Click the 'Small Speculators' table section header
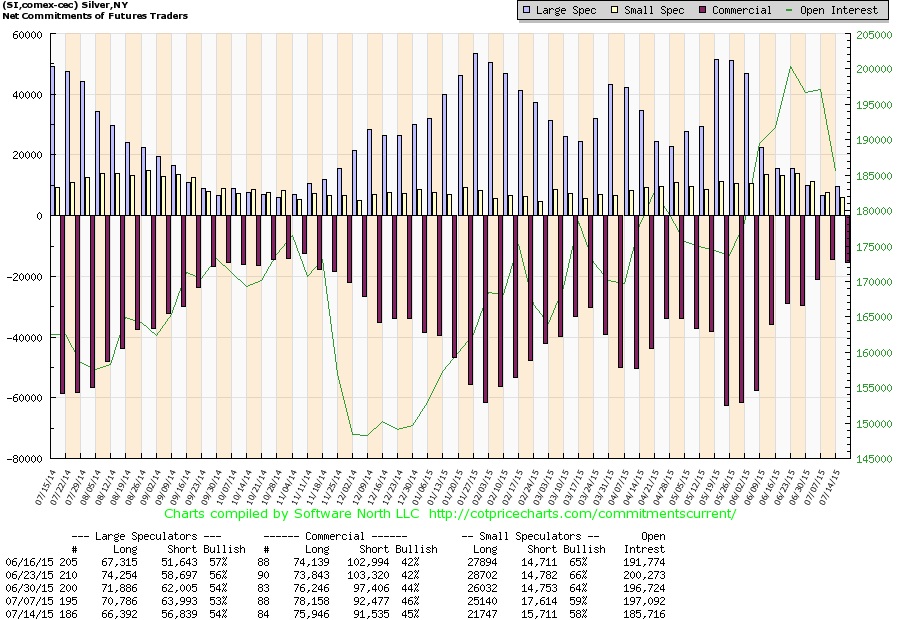This screenshot has width=900, height=620. (x=531, y=536)
